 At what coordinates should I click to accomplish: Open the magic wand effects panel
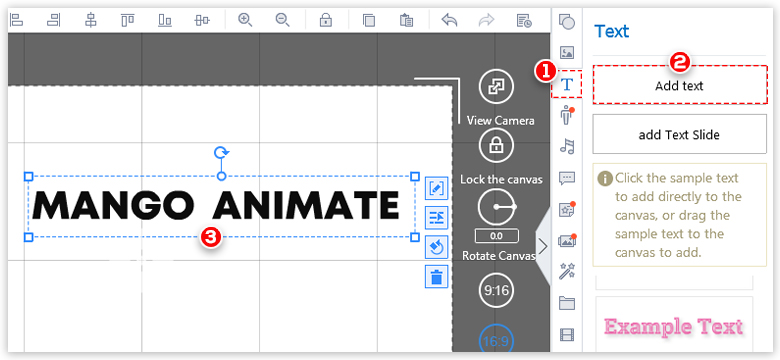567,271
